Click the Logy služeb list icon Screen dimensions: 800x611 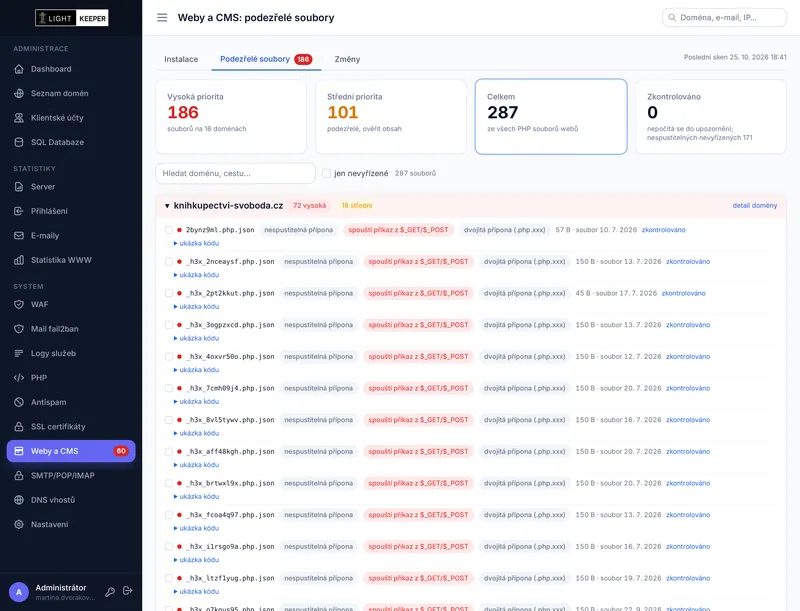click(x=19, y=353)
